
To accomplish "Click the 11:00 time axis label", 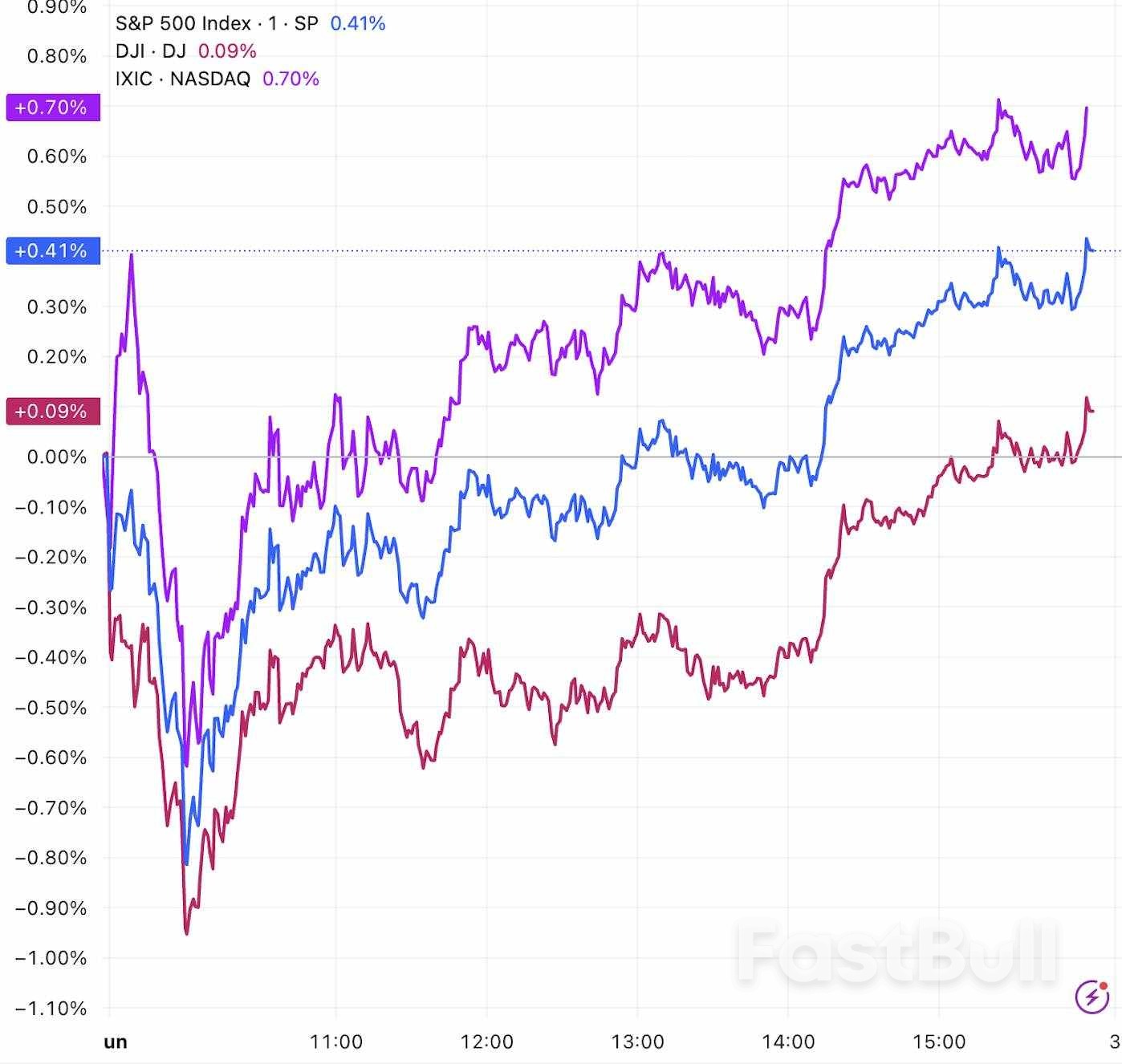I will coord(335,1042).
